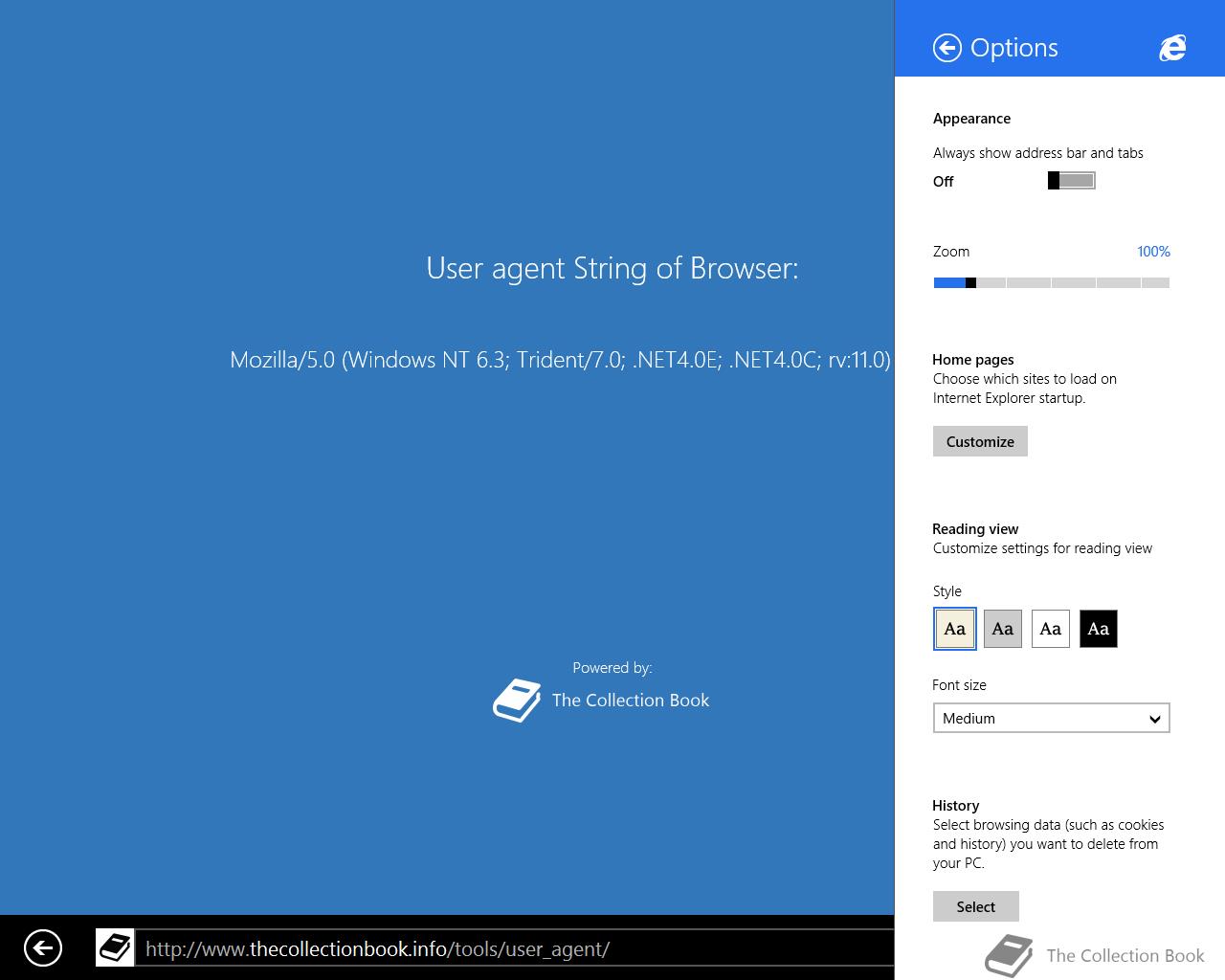The height and width of the screenshot is (980, 1225).
Task: Click the Reading view heading
Action: coord(975,529)
